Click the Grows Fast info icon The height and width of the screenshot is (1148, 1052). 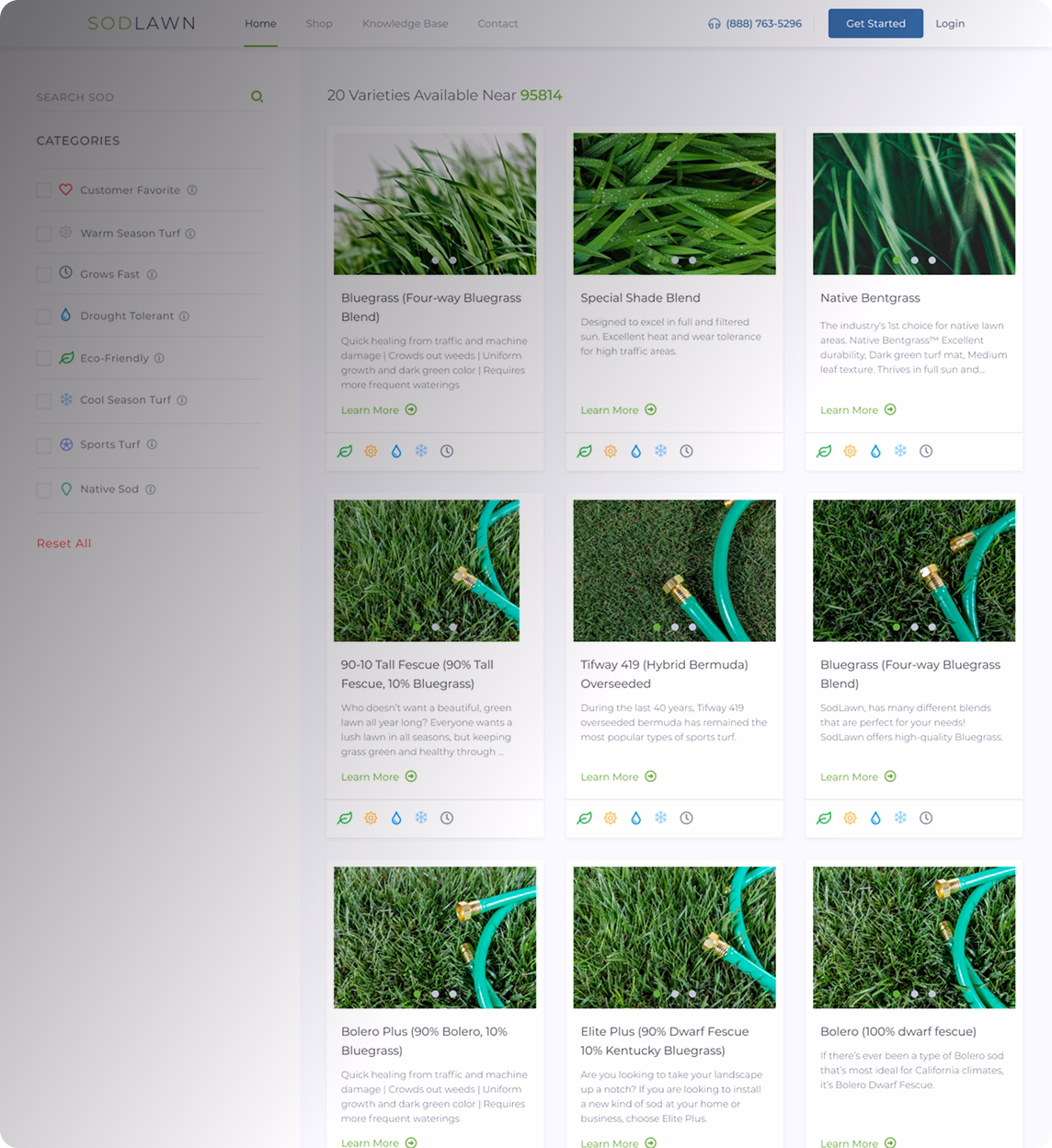click(x=152, y=274)
